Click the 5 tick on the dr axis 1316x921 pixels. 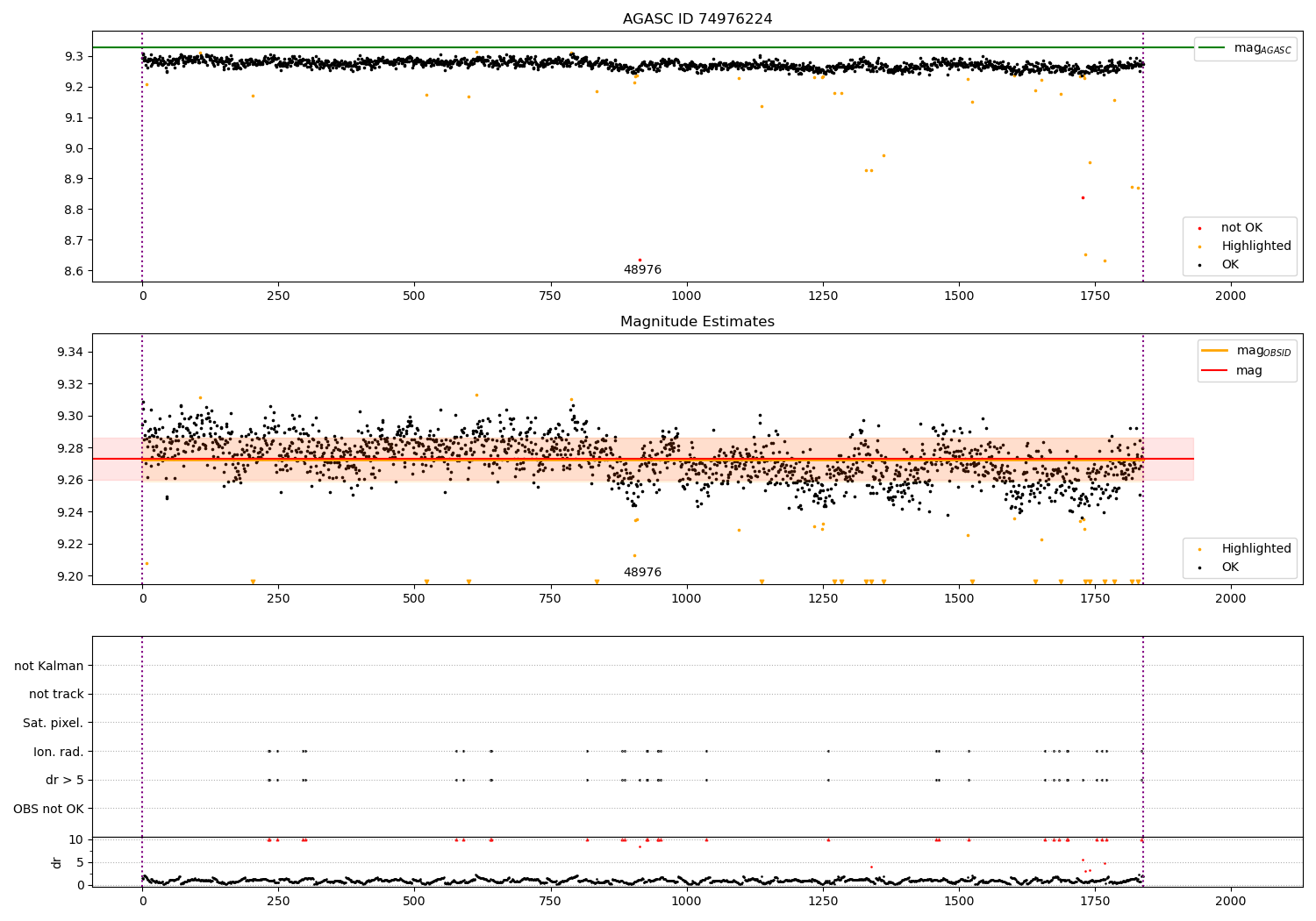[x=81, y=862]
